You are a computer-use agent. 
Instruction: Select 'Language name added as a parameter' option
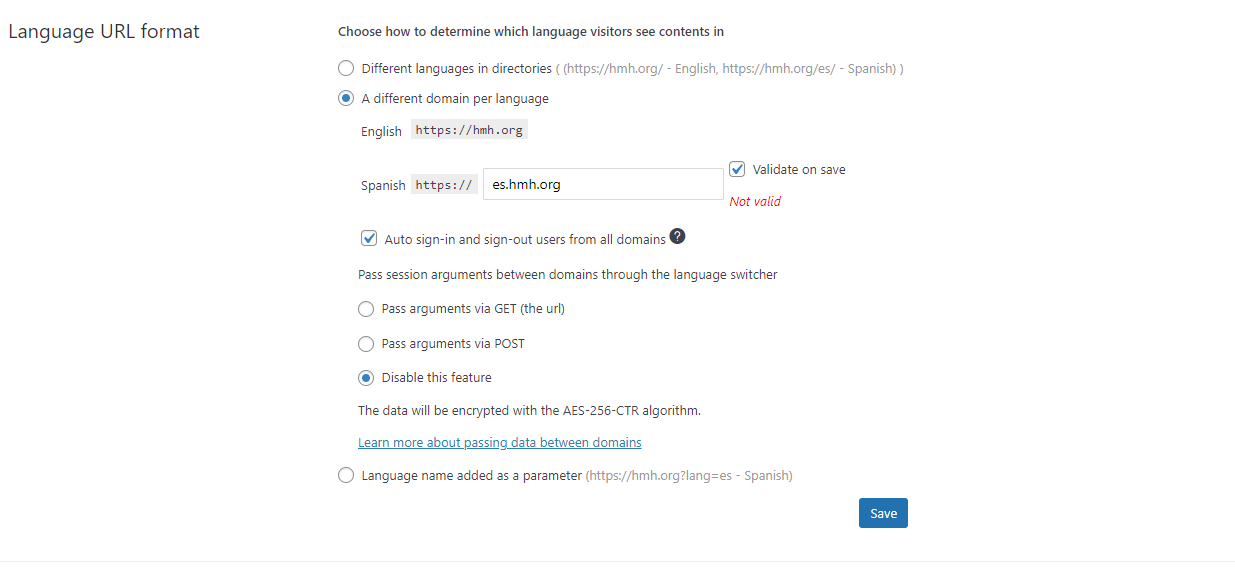346,476
